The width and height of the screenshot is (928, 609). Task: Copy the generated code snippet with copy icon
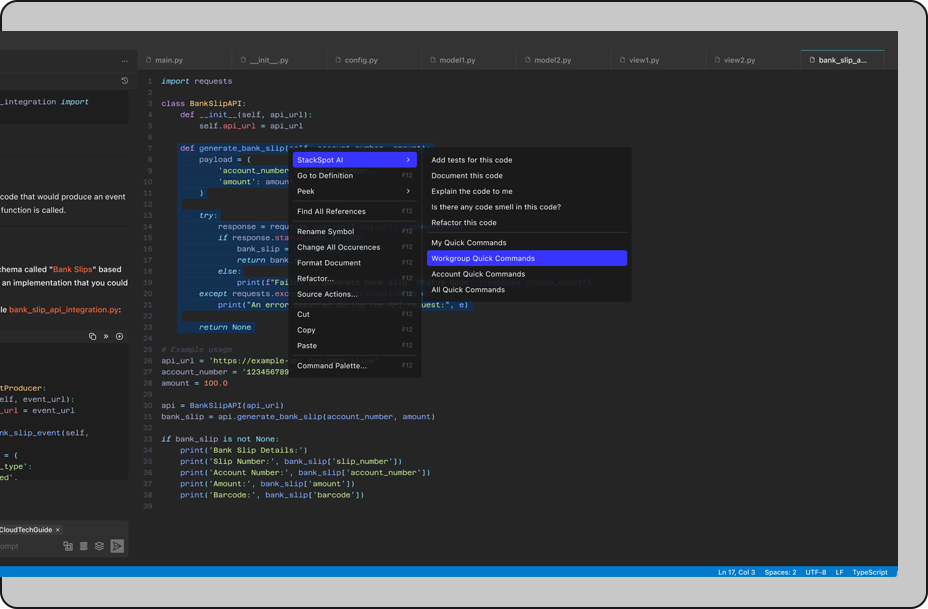tap(92, 337)
